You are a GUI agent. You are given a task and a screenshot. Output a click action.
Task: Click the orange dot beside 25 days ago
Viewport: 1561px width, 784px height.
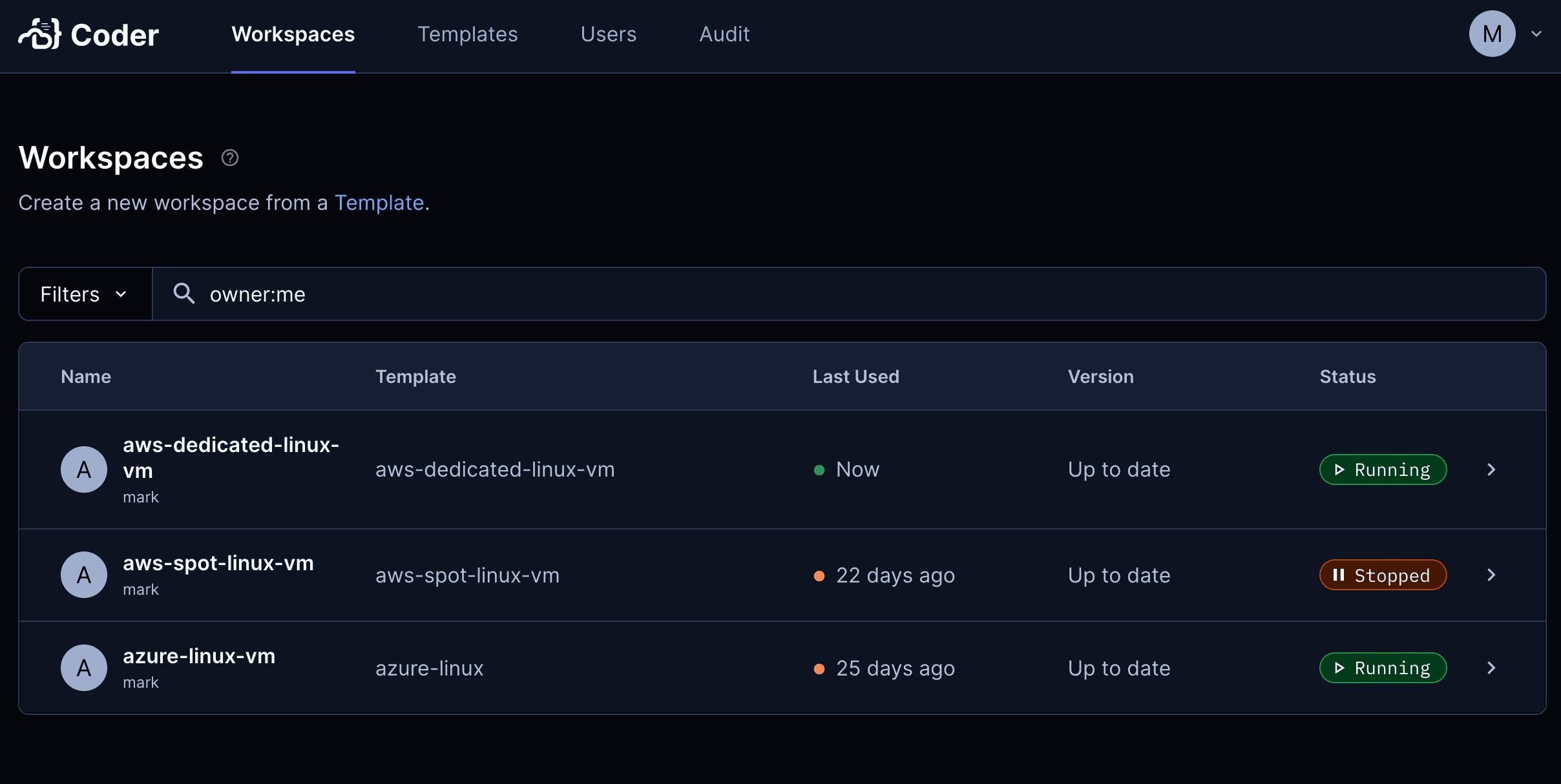click(x=819, y=669)
